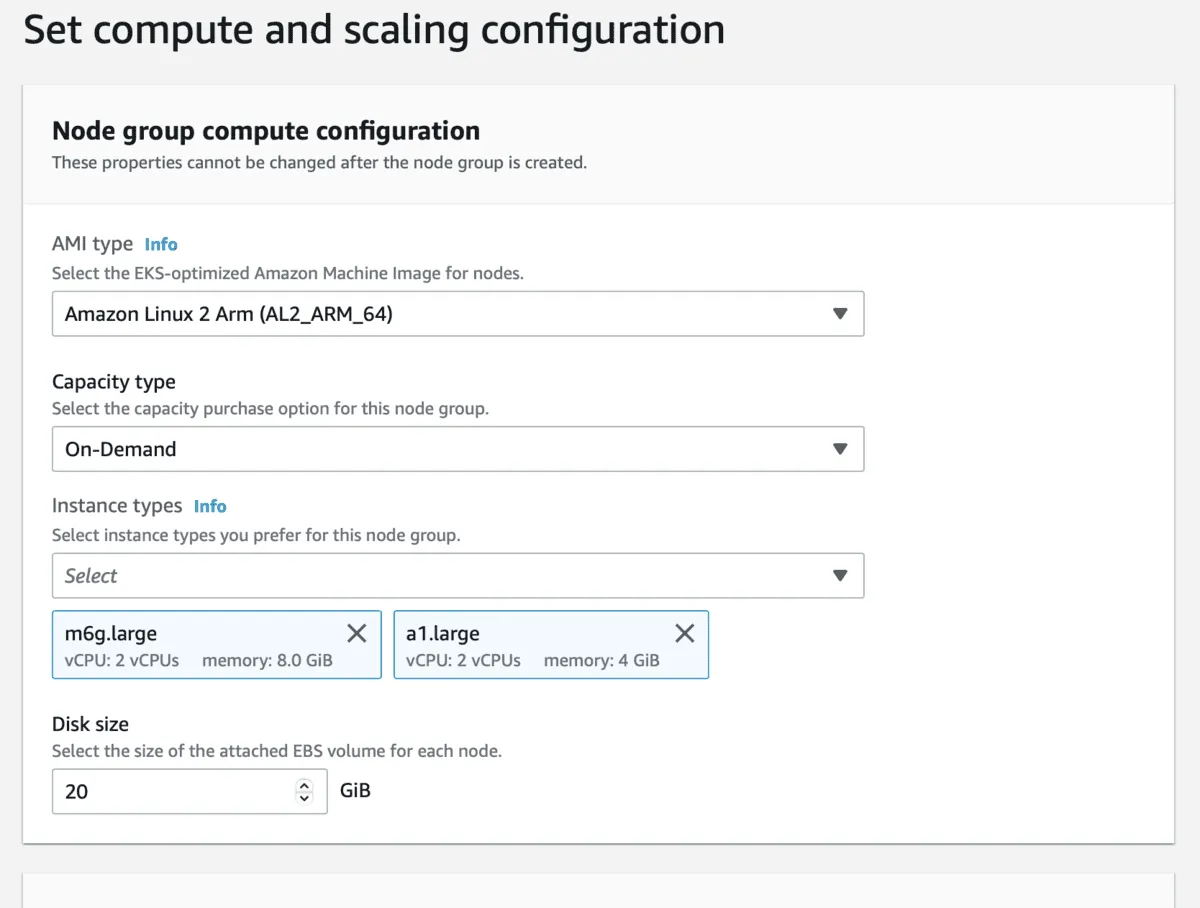Click the memory: 8.0 GiB detail text
The height and width of the screenshot is (908, 1200).
[x=267, y=661]
